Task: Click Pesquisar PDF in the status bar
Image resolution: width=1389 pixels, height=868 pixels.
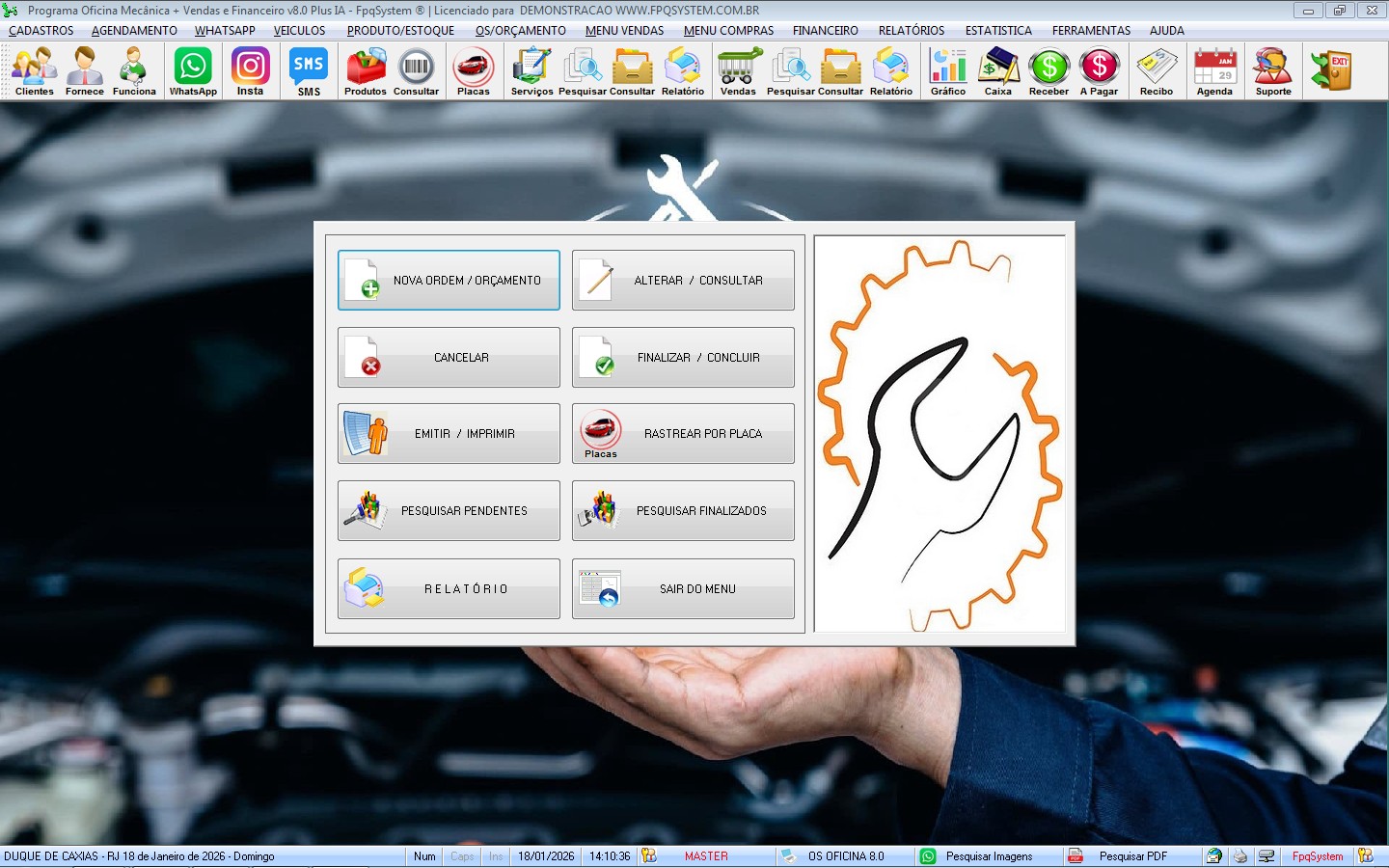Action: tap(1132, 856)
